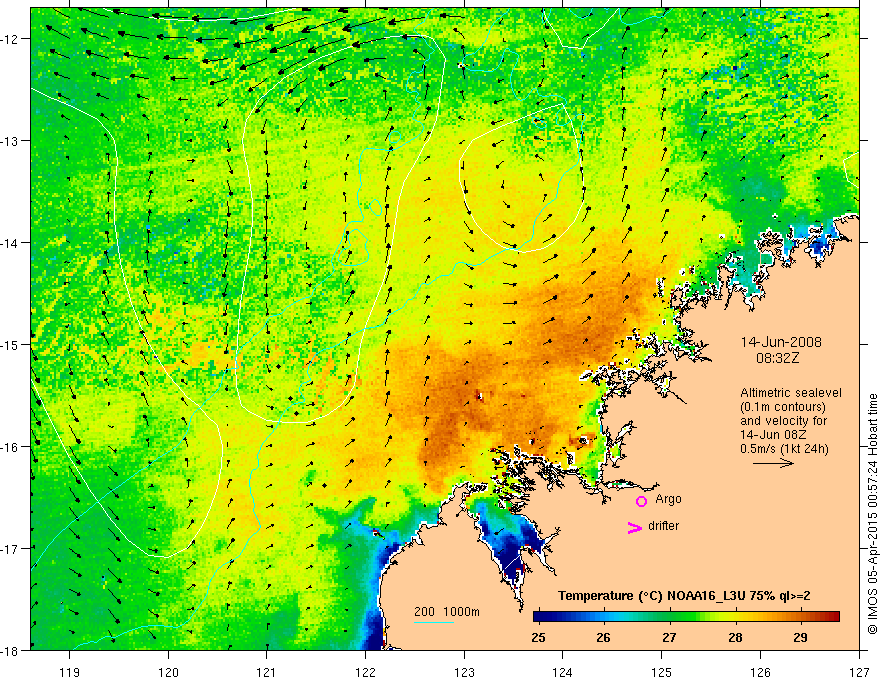Click the longitude axis label '124'
Viewport: 880px width, 680px height.
coord(563,672)
